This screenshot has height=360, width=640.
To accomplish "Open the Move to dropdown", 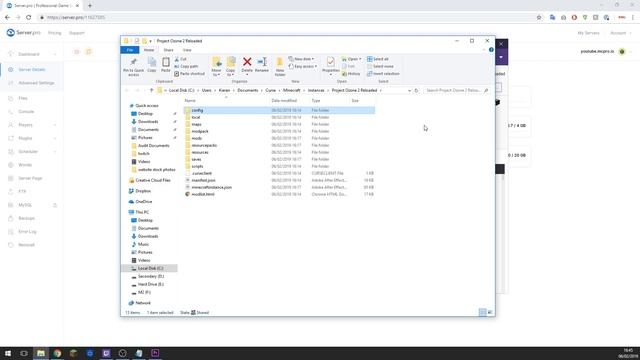I will pos(216,67).
